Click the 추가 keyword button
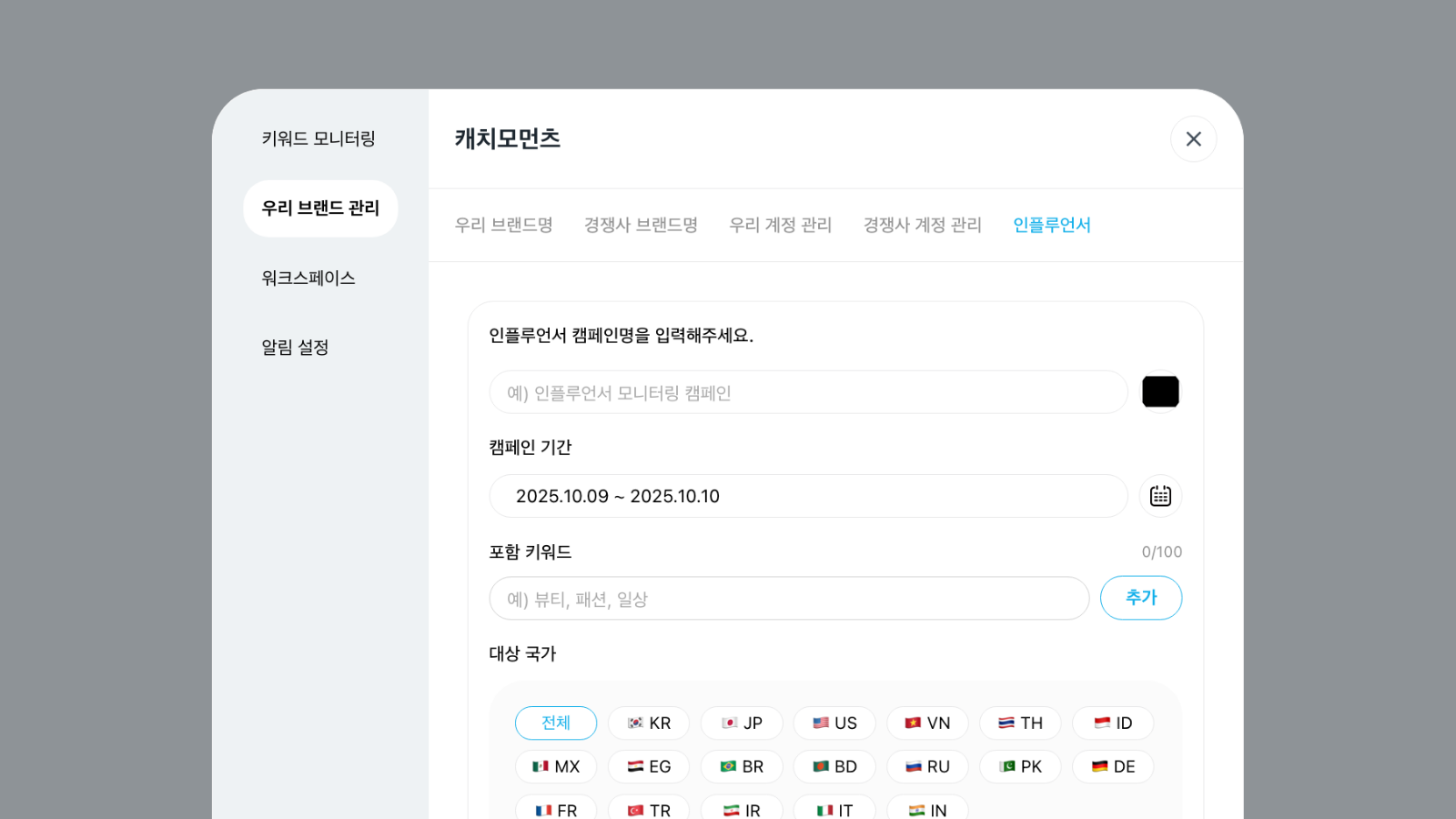Screen dimensions: 1456x819 point(1141,598)
